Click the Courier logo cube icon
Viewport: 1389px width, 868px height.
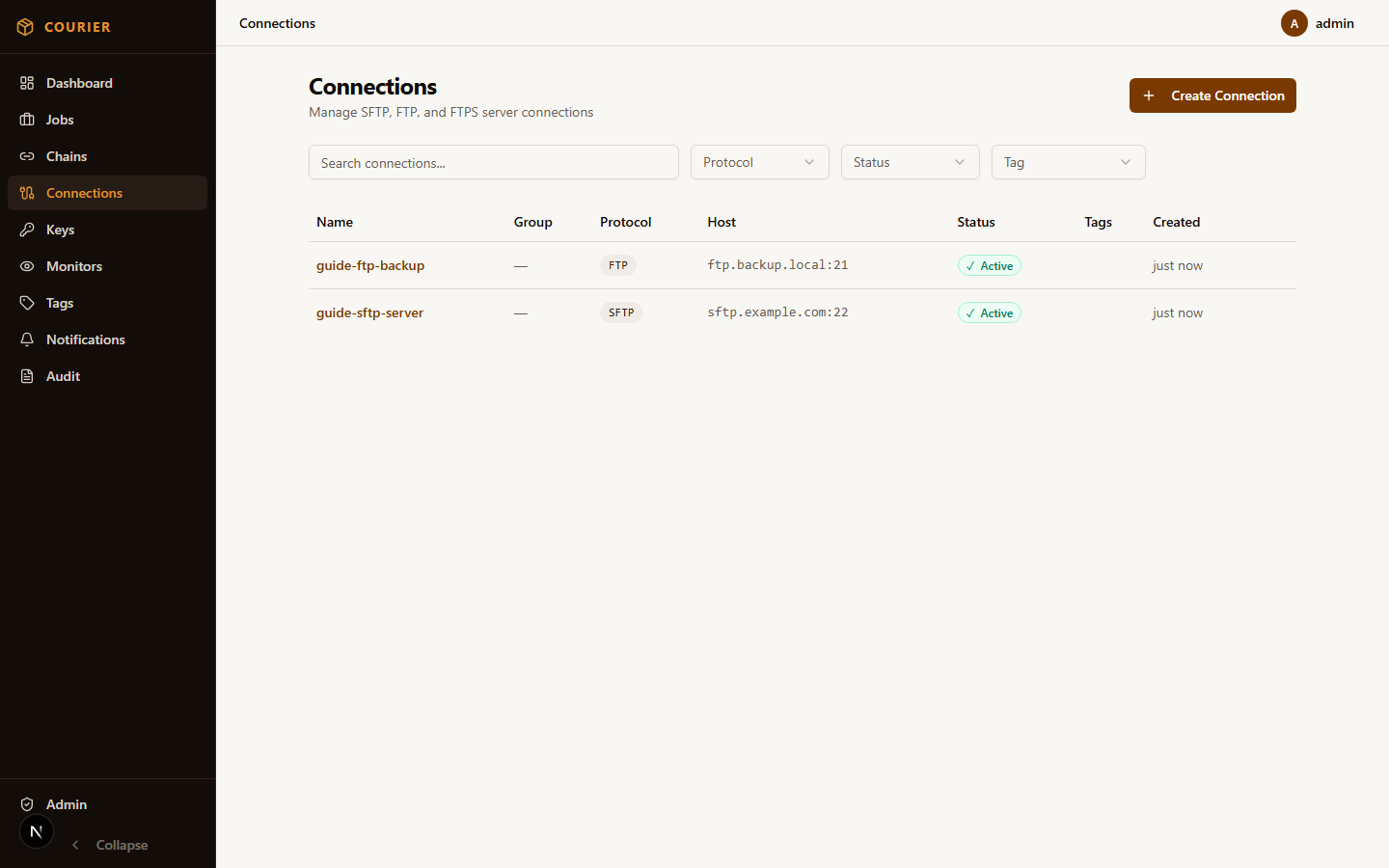(25, 26)
